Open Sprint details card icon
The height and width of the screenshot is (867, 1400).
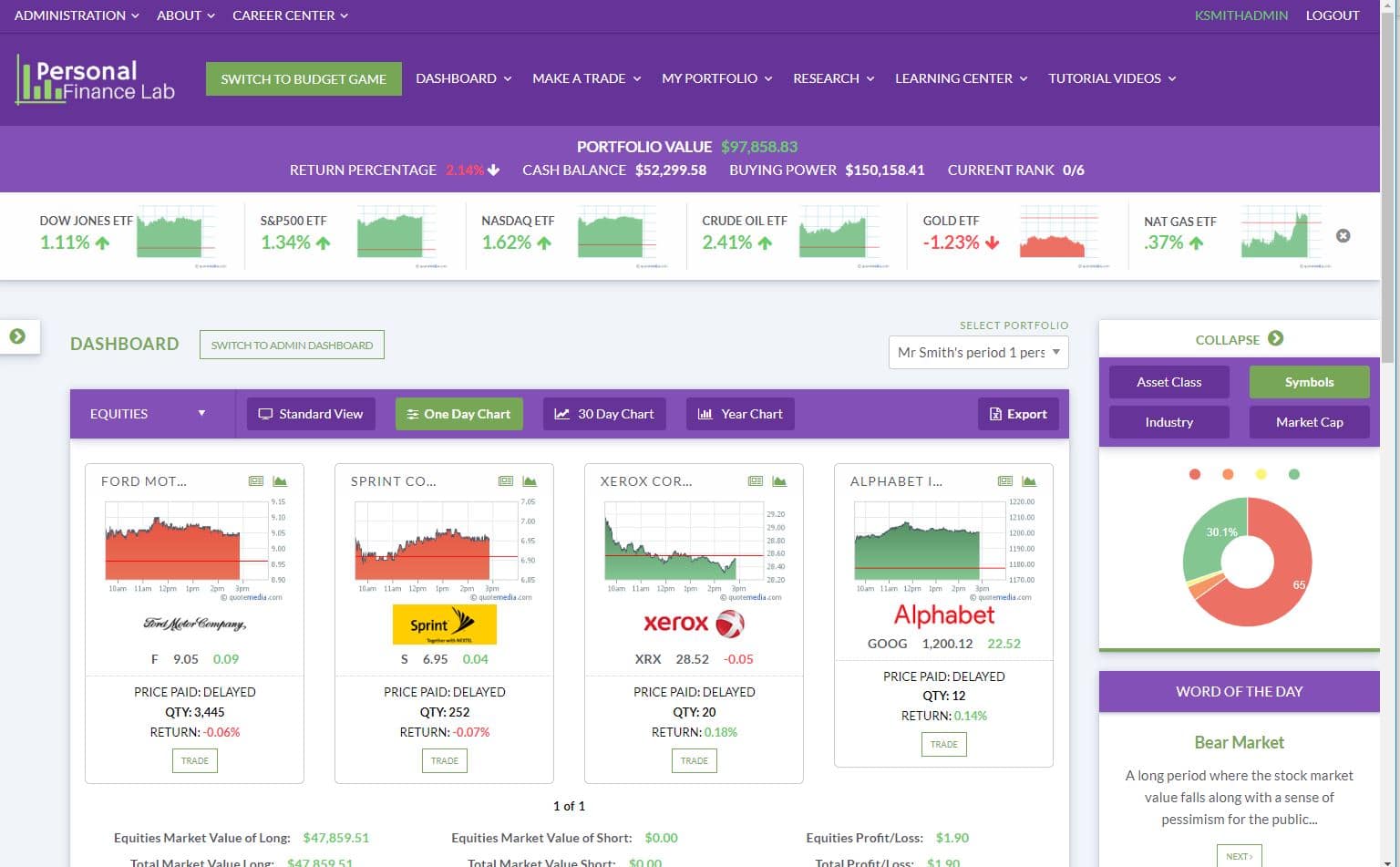tap(506, 480)
